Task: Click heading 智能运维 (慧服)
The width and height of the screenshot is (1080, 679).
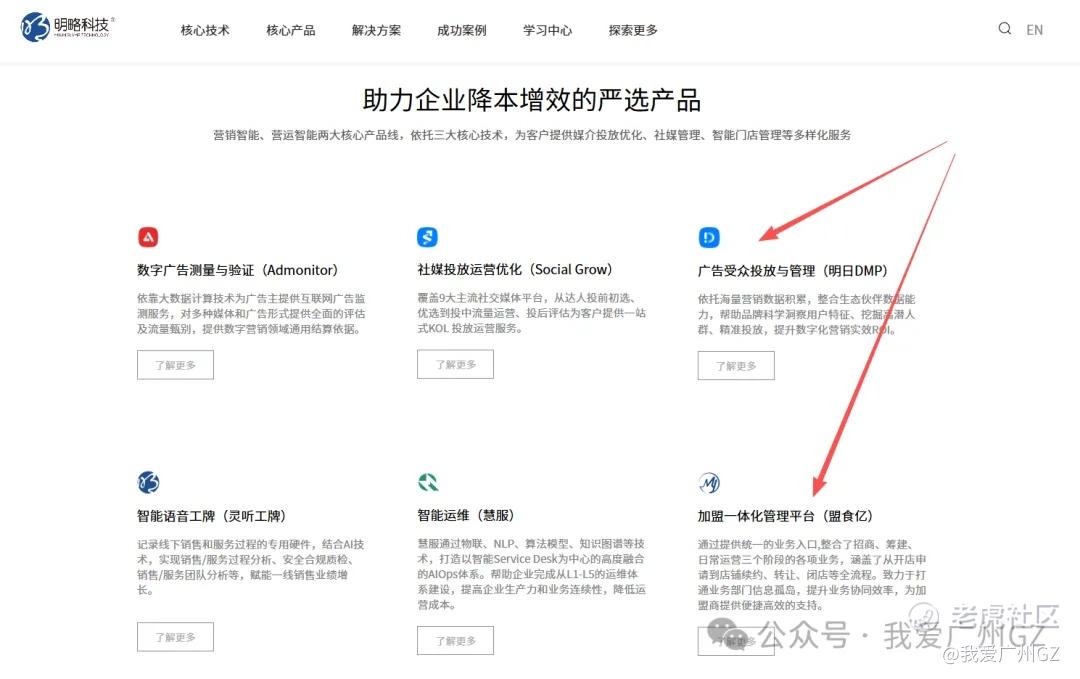Action: pyautogui.click(x=466, y=515)
